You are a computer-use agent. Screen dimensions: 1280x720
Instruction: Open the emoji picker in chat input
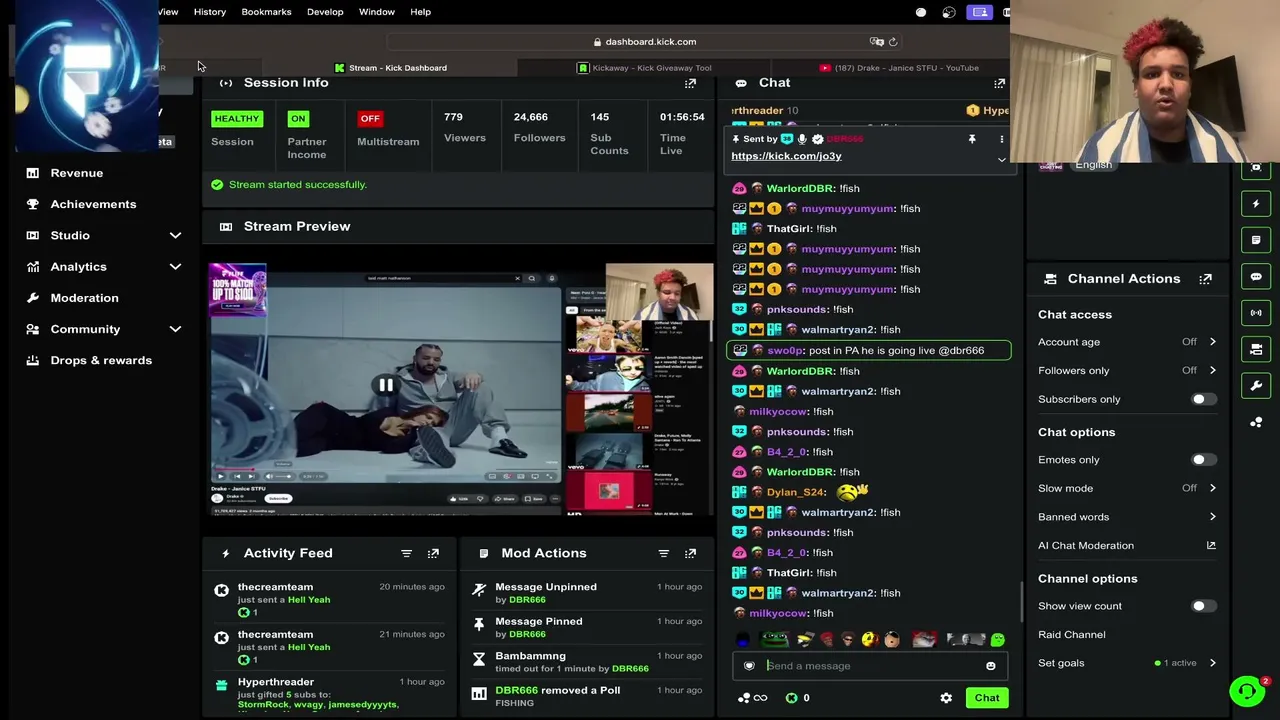990,666
